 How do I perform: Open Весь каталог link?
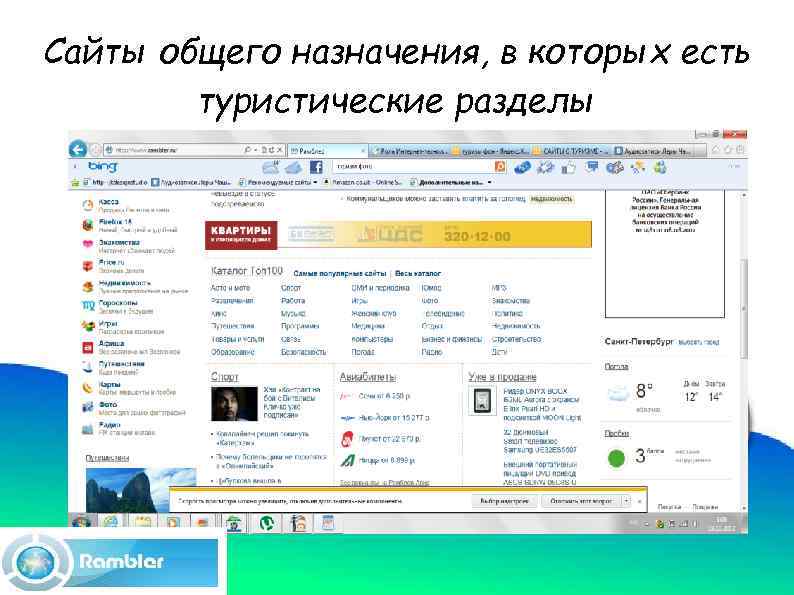[418, 273]
